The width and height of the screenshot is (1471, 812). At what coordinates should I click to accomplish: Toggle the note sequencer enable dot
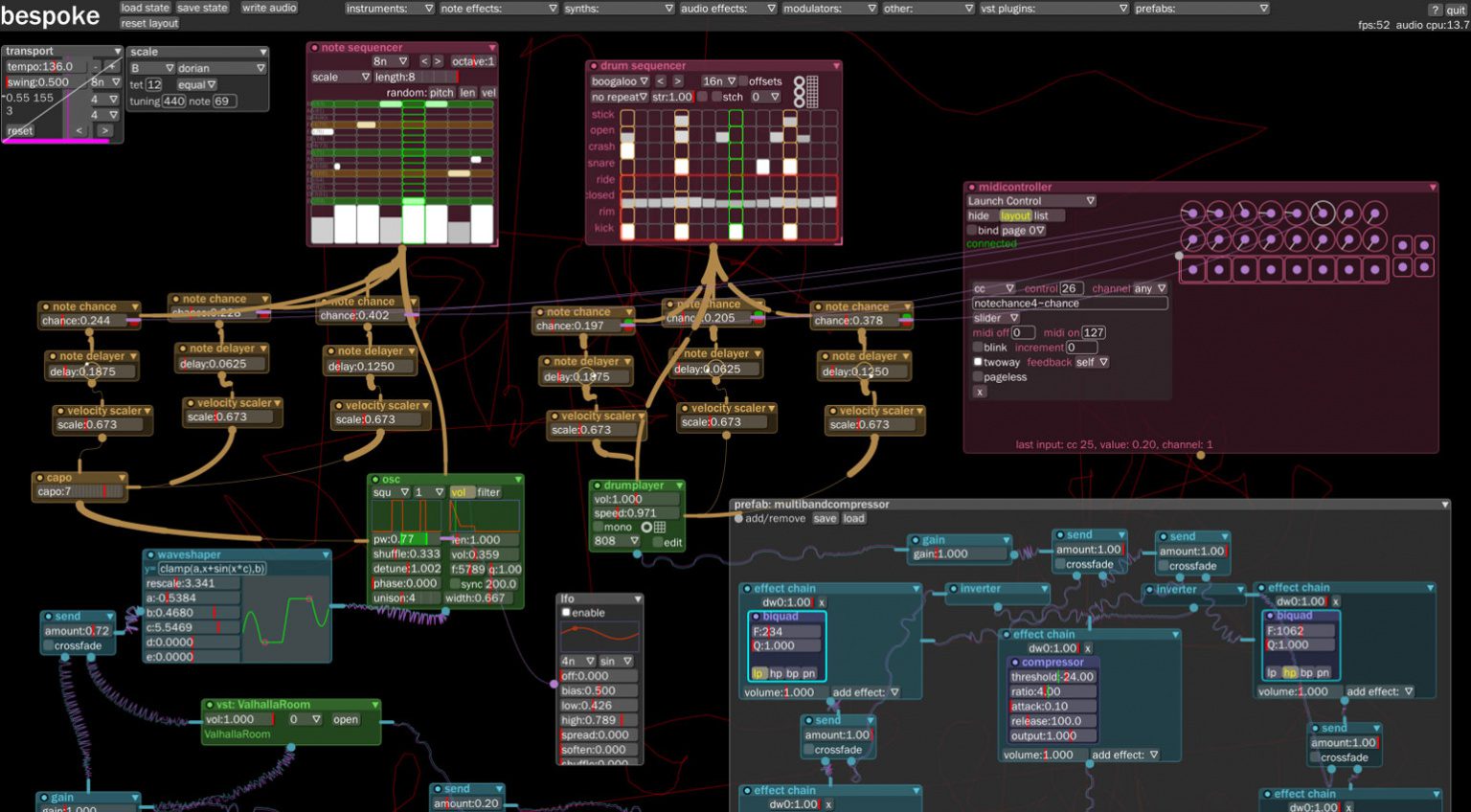pos(314,48)
